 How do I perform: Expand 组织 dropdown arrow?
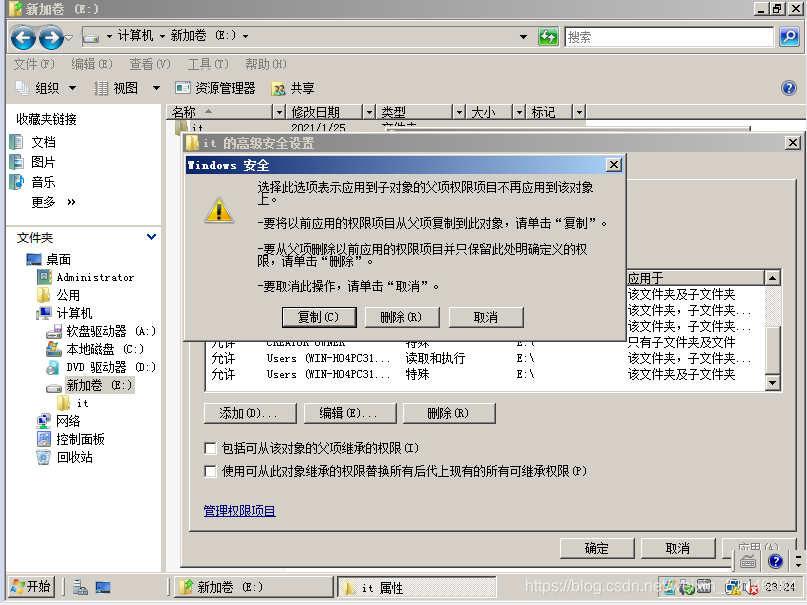coord(73,88)
